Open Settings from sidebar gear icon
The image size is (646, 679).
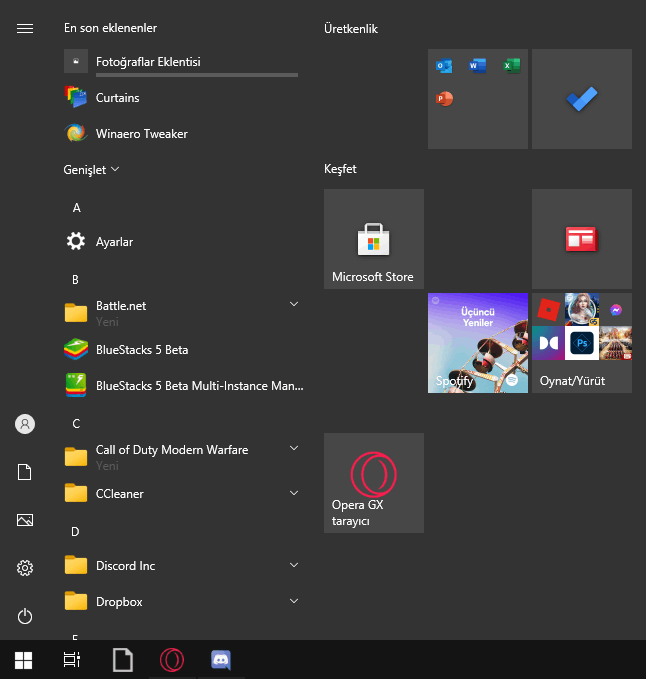(x=25, y=568)
